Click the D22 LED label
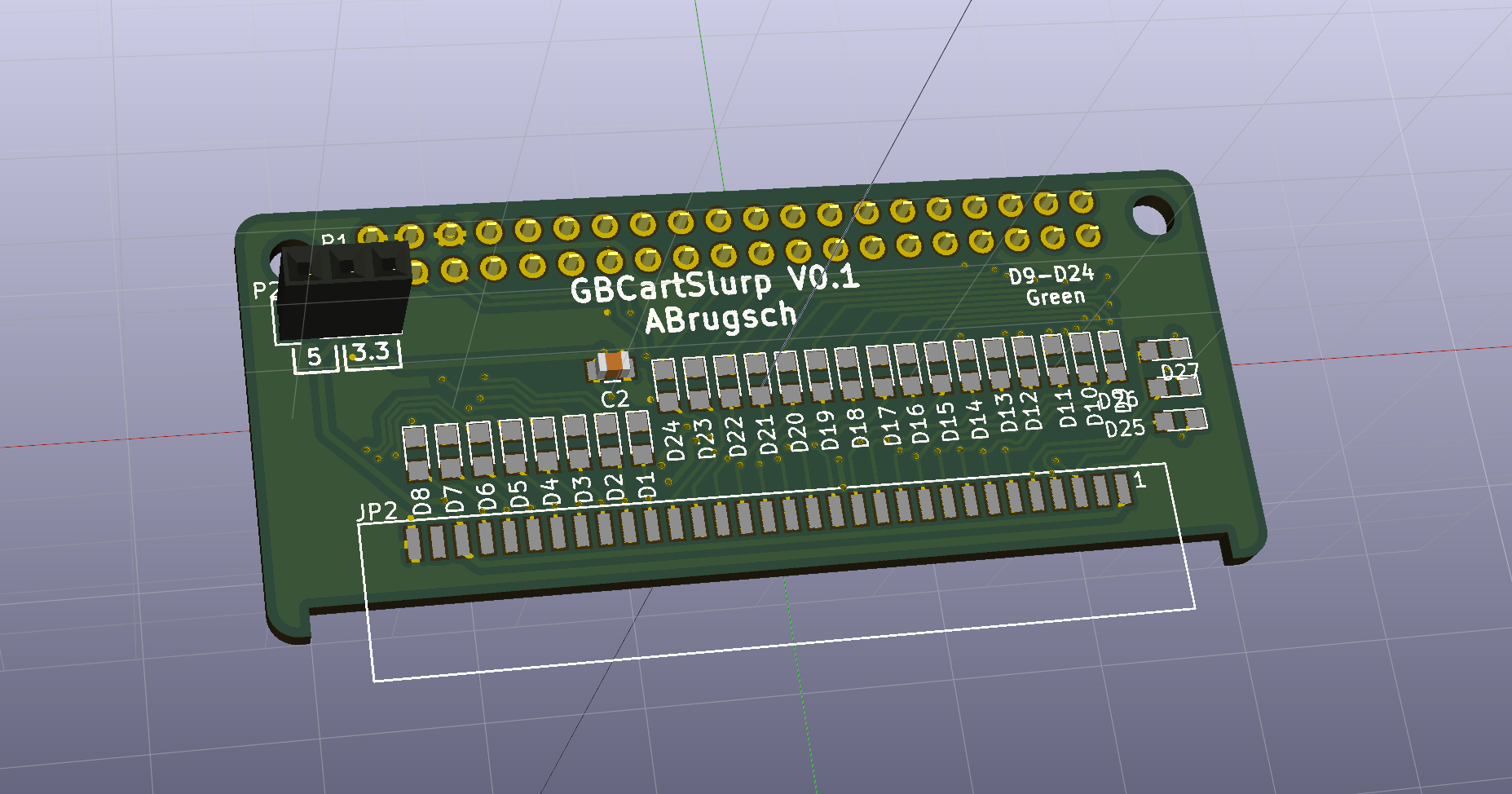Viewport: 1512px width, 794px height. (736, 438)
